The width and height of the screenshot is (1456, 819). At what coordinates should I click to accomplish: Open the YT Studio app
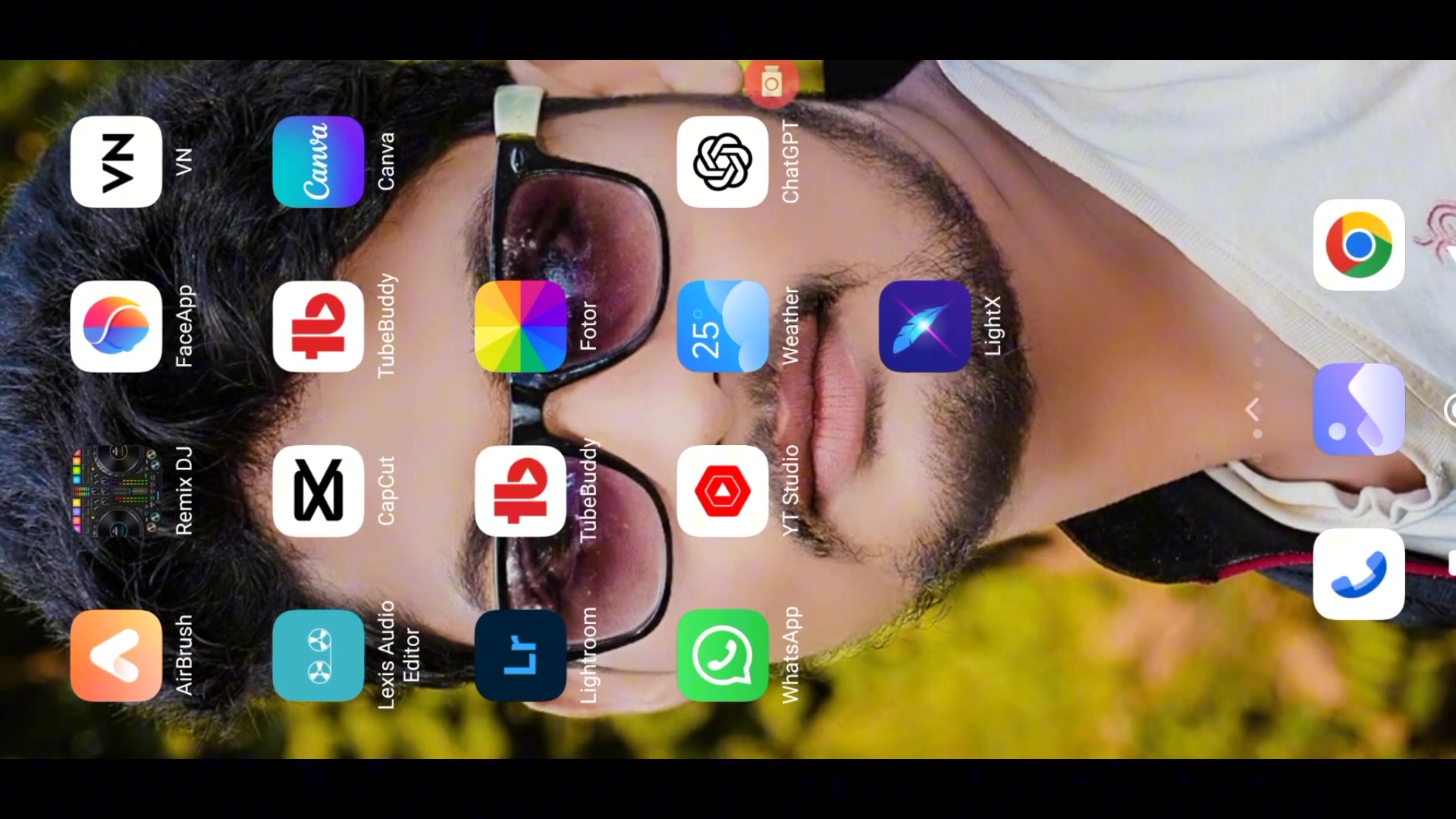tap(723, 491)
